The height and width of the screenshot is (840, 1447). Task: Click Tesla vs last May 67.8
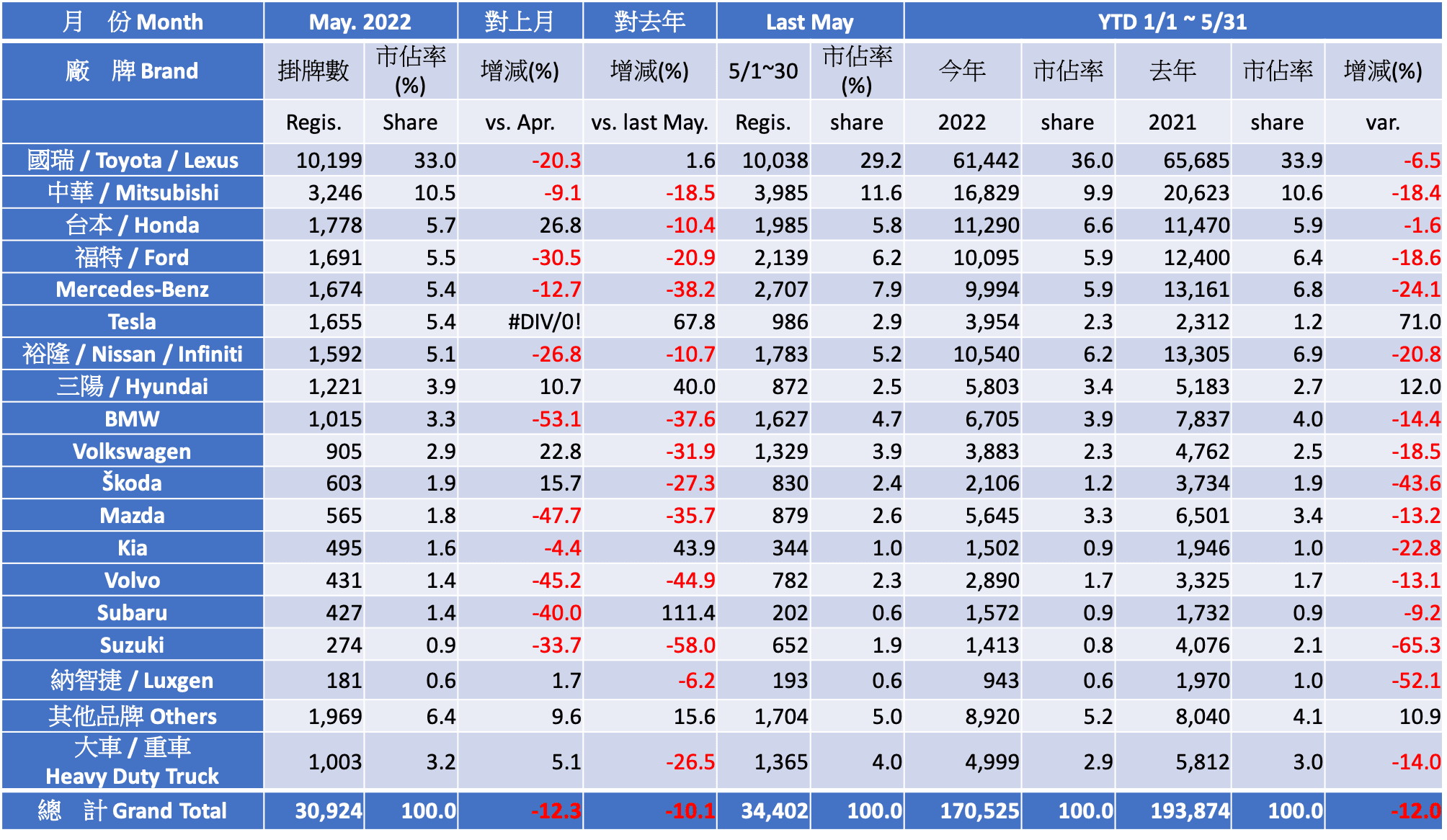(650, 321)
